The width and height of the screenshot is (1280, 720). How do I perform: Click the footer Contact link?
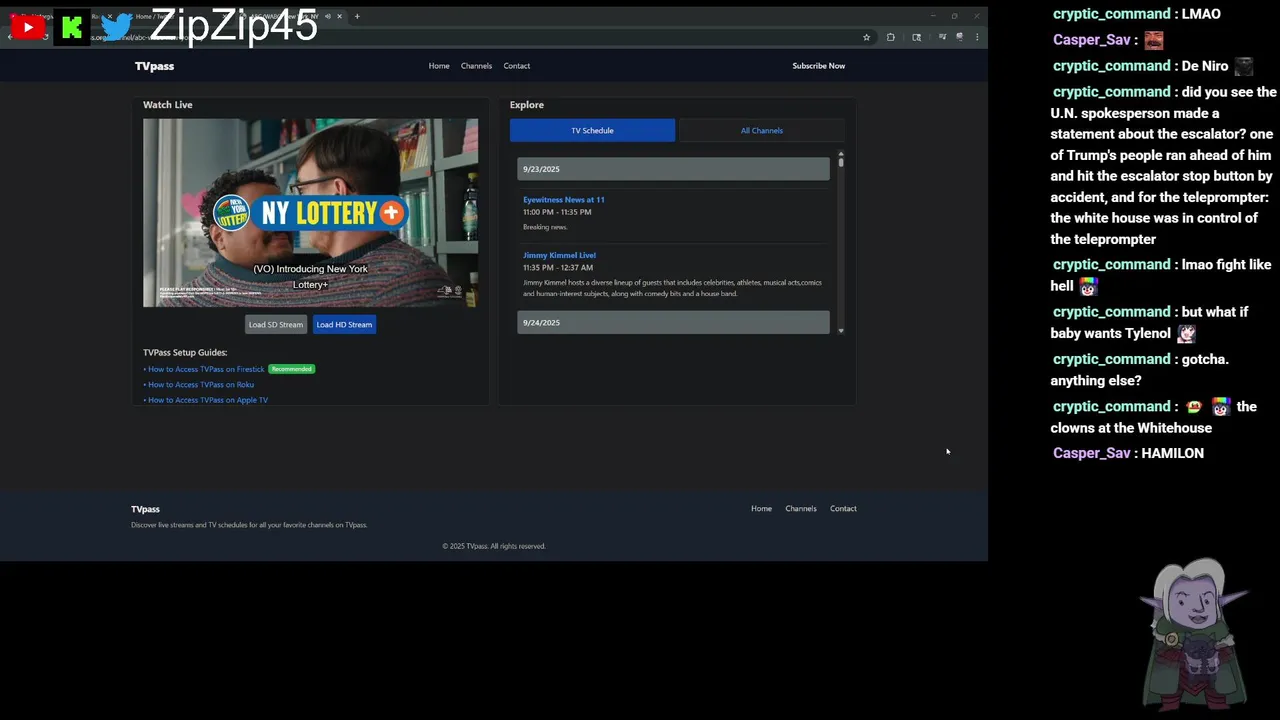pyautogui.click(x=843, y=508)
